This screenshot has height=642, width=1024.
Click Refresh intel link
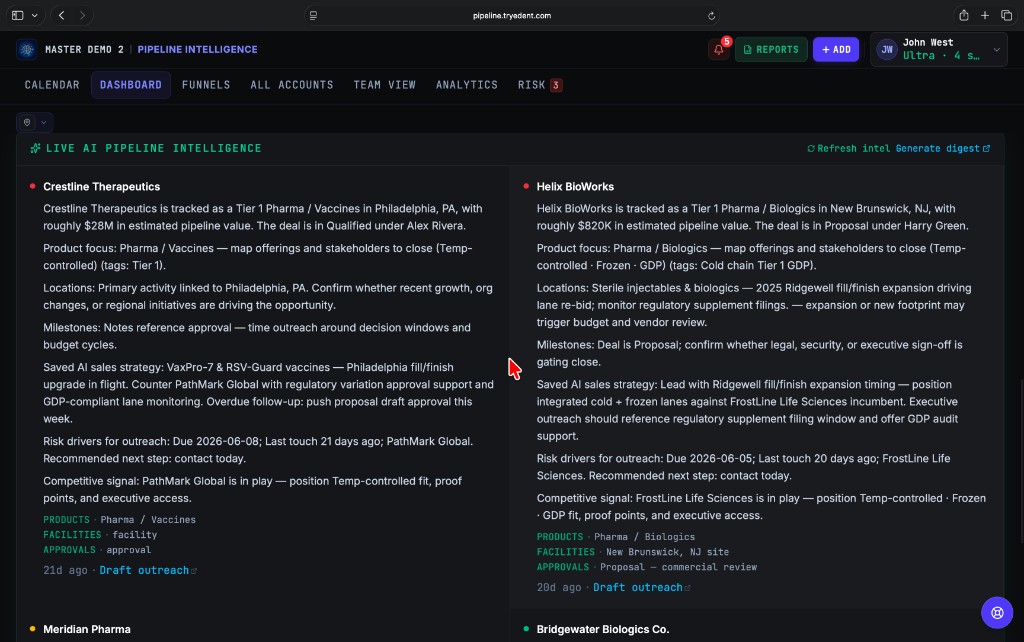(848, 148)
